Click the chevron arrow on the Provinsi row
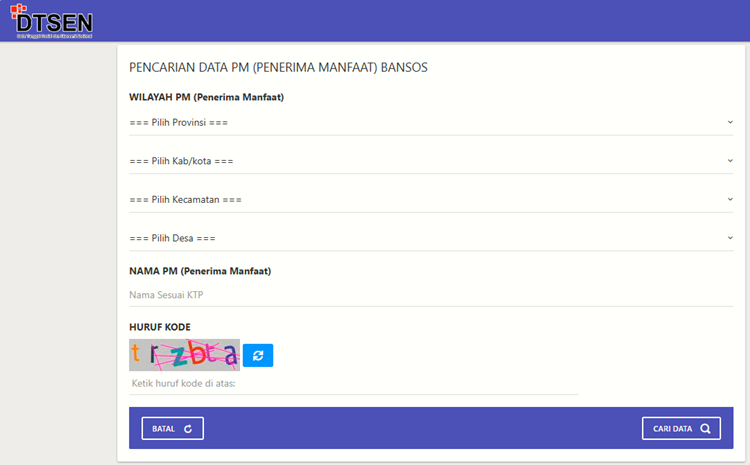The image size is (750, 465). coord(730,122)
